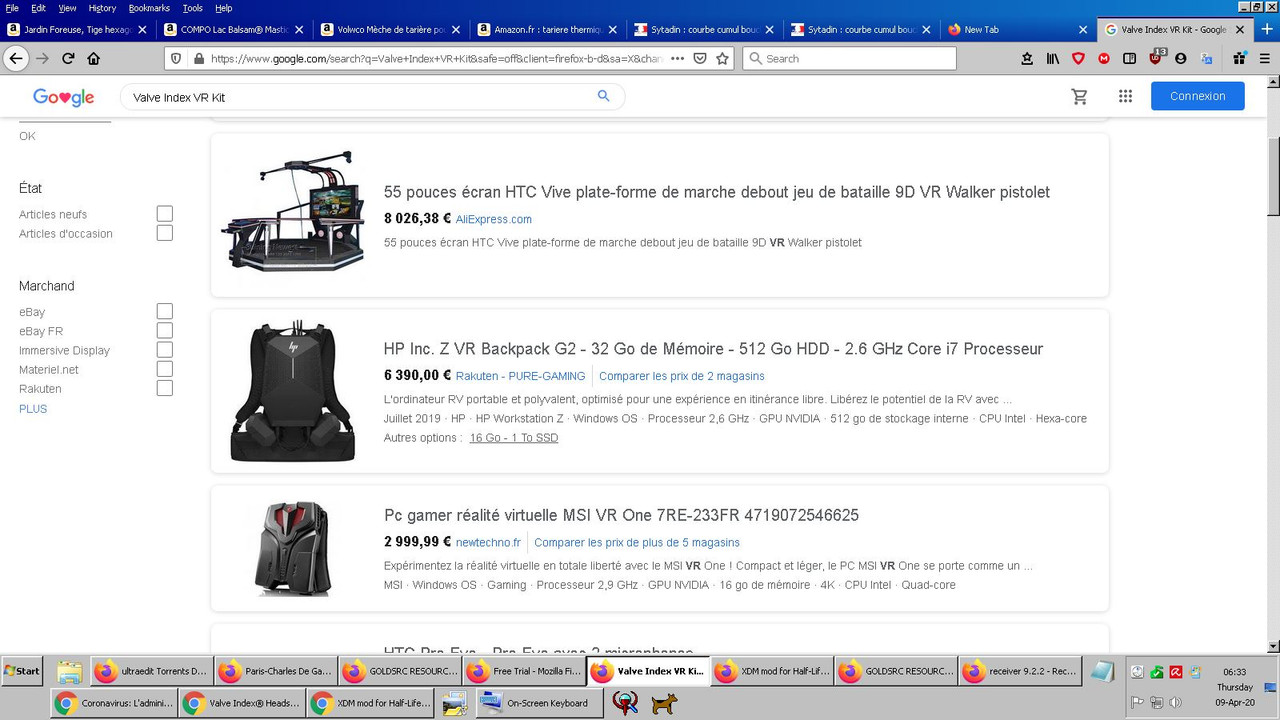Switch to ultraedit Torrents taskbar window
Viewport: 1280px width, 720px height.
coord(151,671)
